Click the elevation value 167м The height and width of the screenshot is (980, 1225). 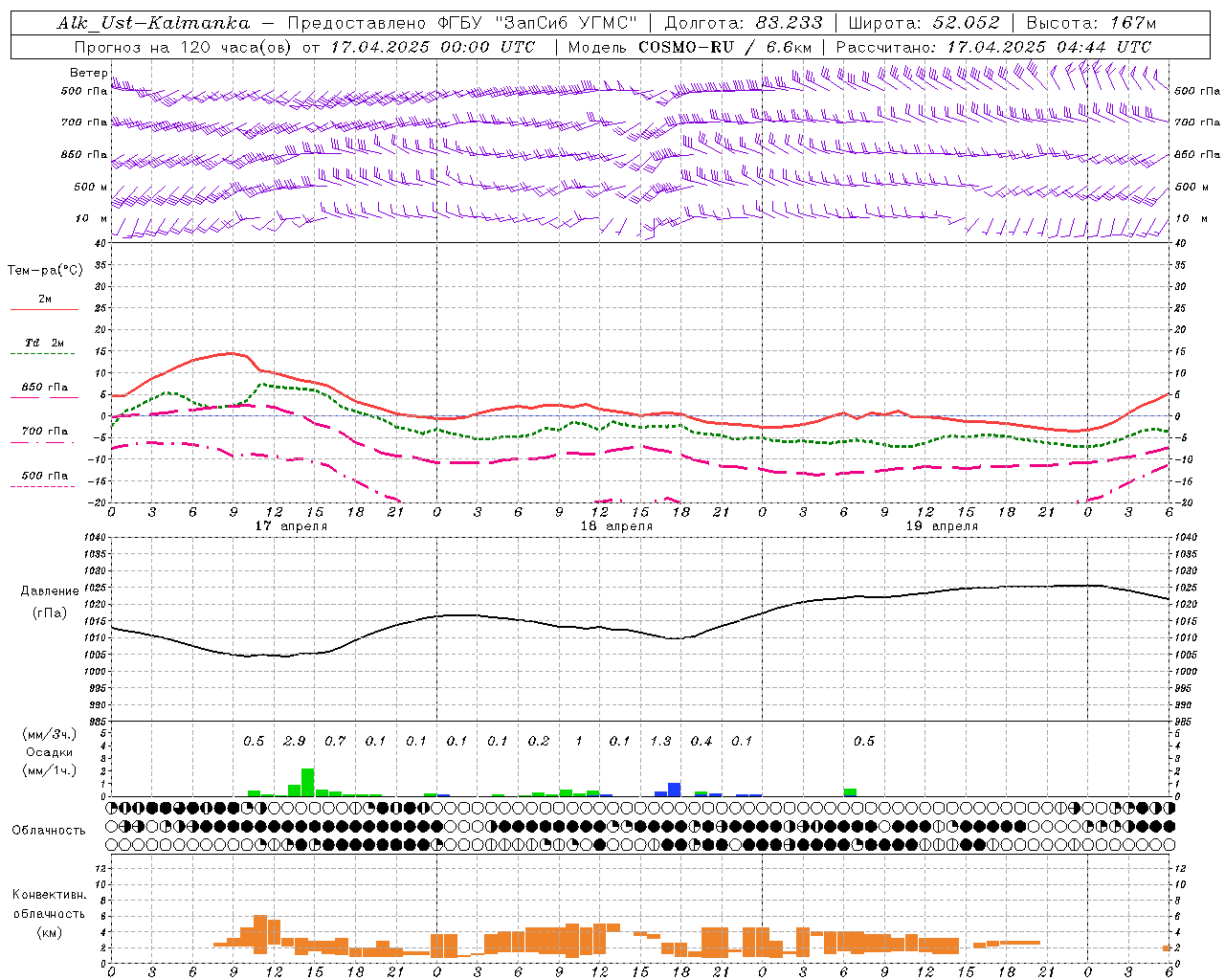click(1133, 23)
